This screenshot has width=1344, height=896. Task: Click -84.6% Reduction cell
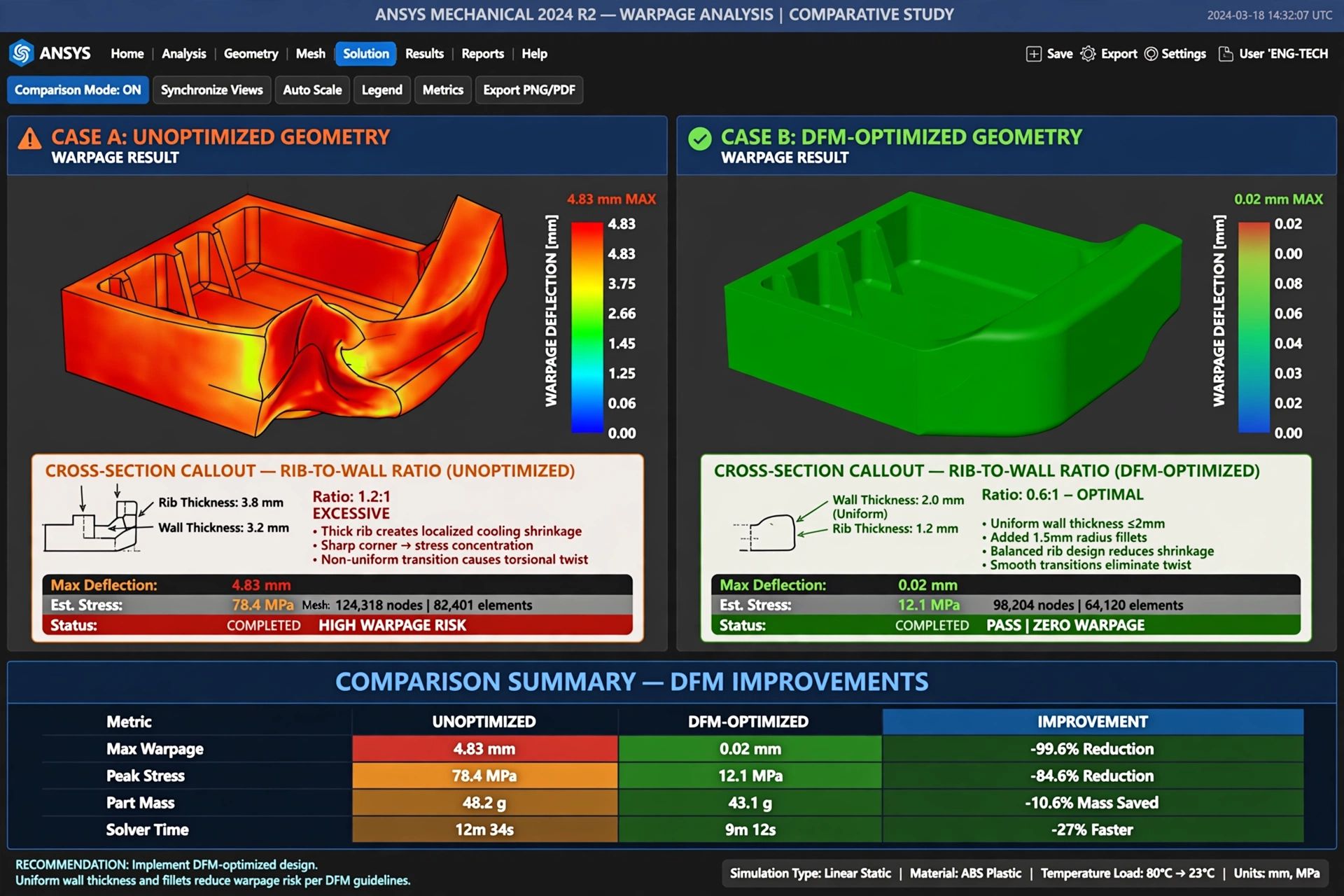pyautogui.click(x=1093, y=776)
